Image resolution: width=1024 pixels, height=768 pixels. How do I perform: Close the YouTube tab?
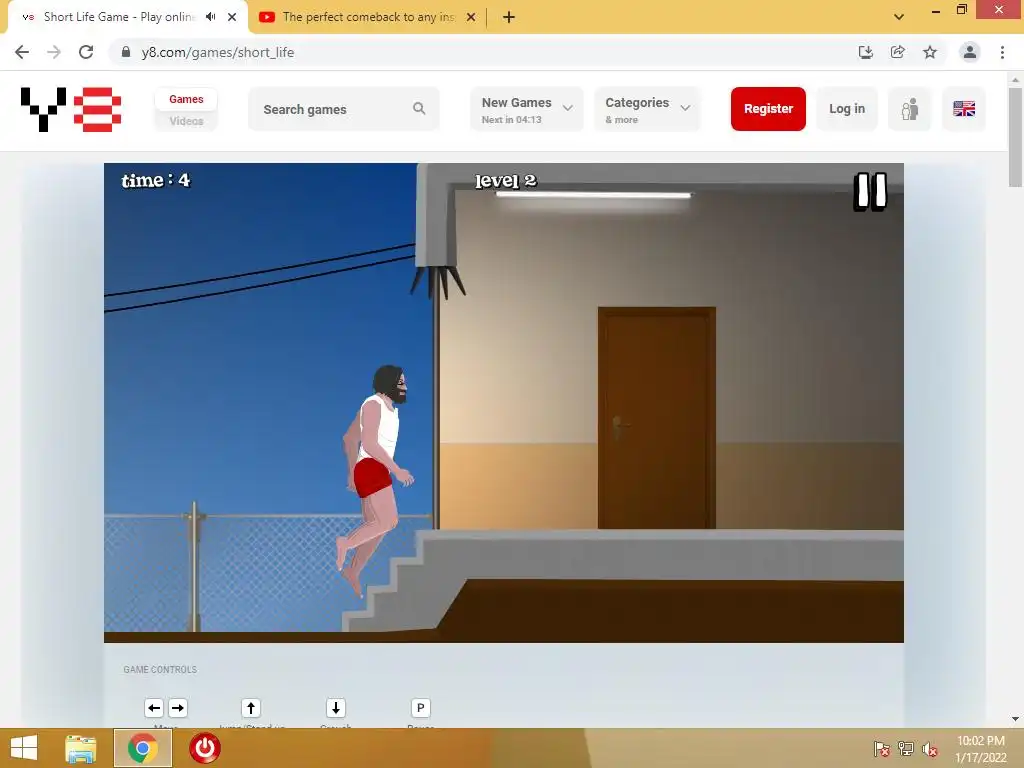(471, 17)
